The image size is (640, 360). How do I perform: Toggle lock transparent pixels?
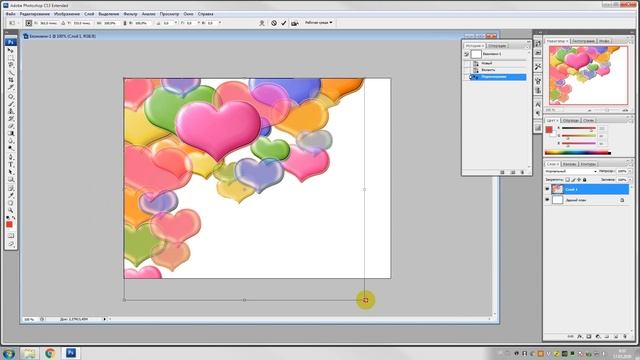pyautogui.click(x=567, y=180)
